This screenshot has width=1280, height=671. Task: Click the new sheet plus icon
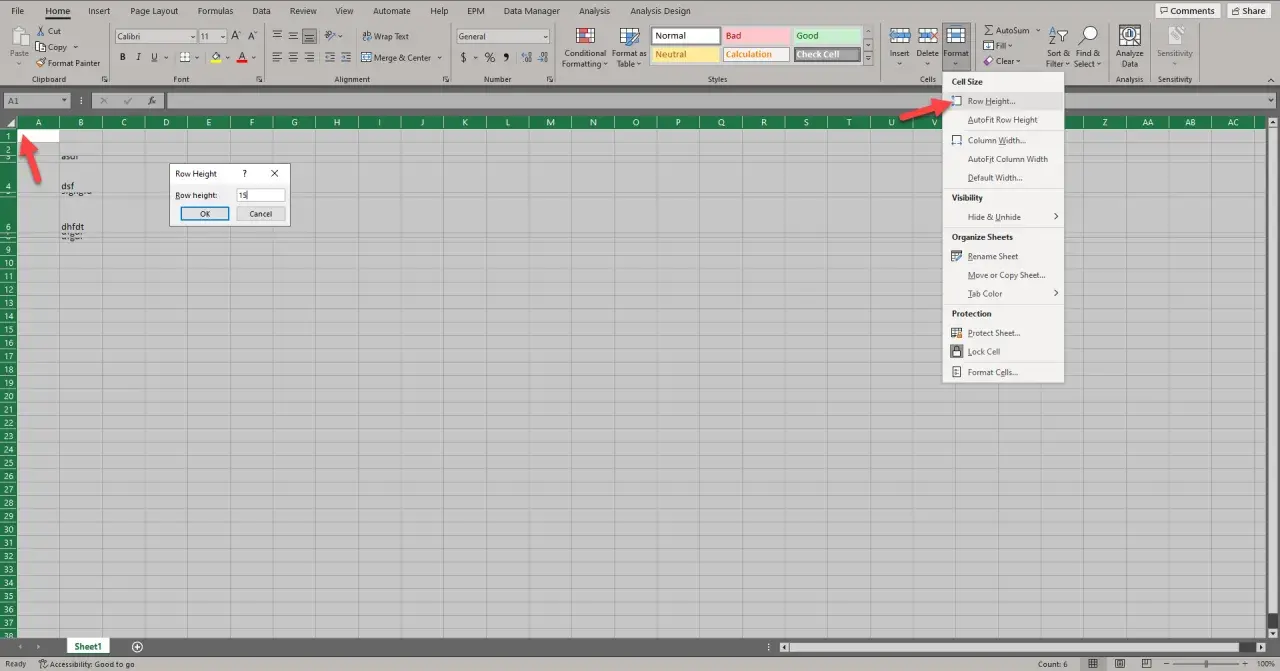[x=137, y=647]
